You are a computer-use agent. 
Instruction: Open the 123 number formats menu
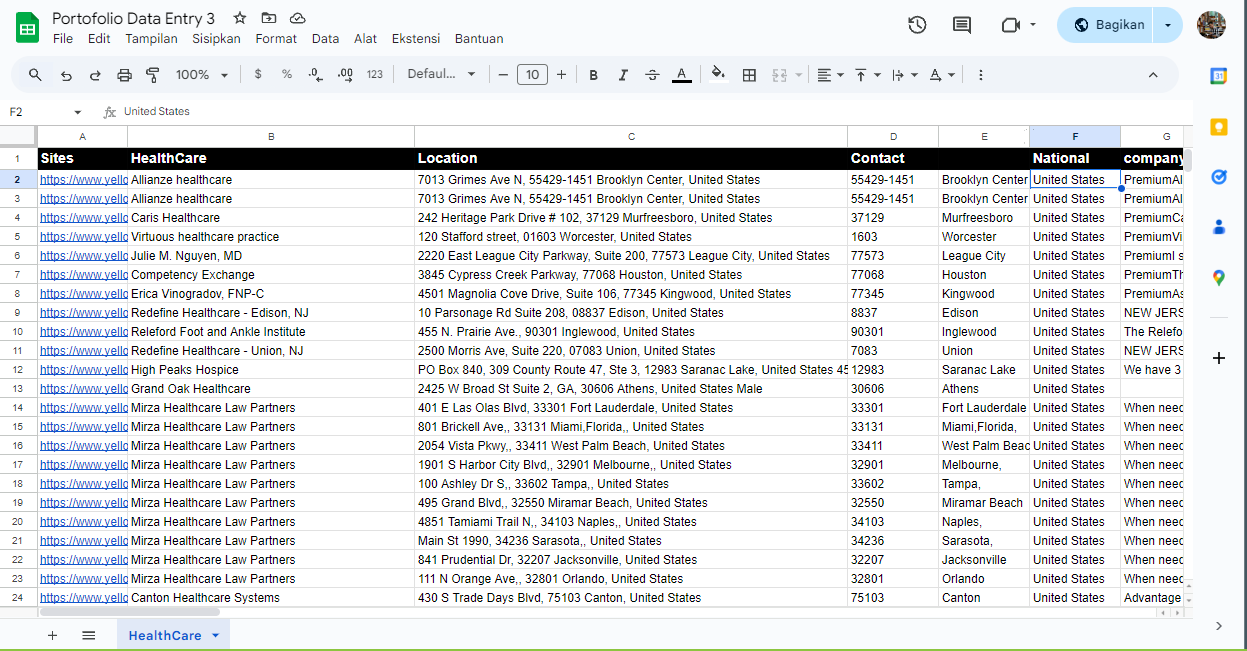coord(375,75)
